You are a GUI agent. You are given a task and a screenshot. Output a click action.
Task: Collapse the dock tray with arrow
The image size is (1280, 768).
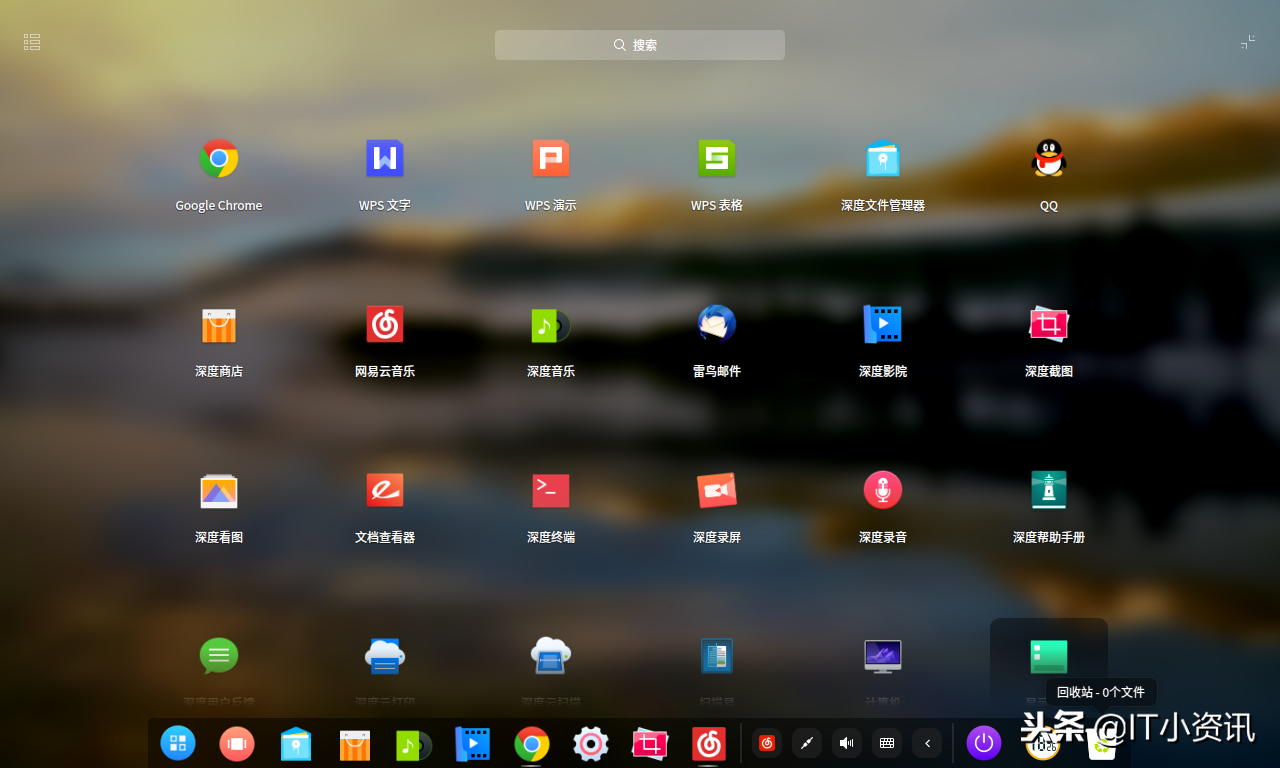coord(927,743)
